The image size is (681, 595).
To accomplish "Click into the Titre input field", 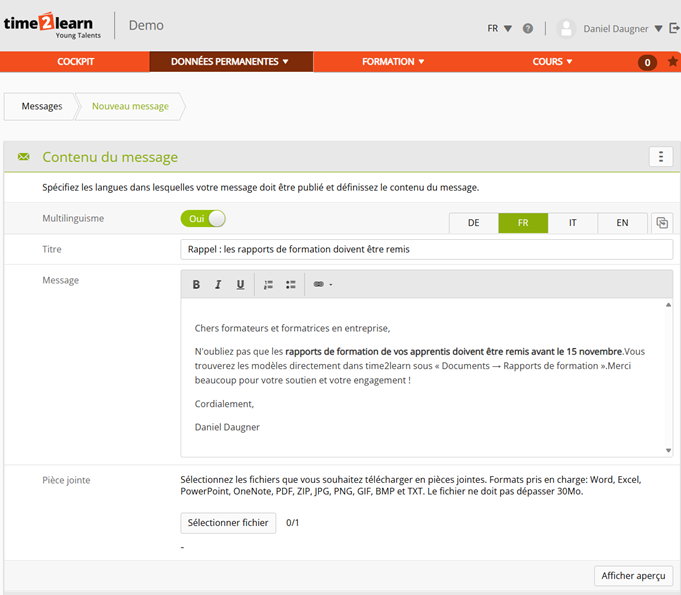I will pos(426,249).
